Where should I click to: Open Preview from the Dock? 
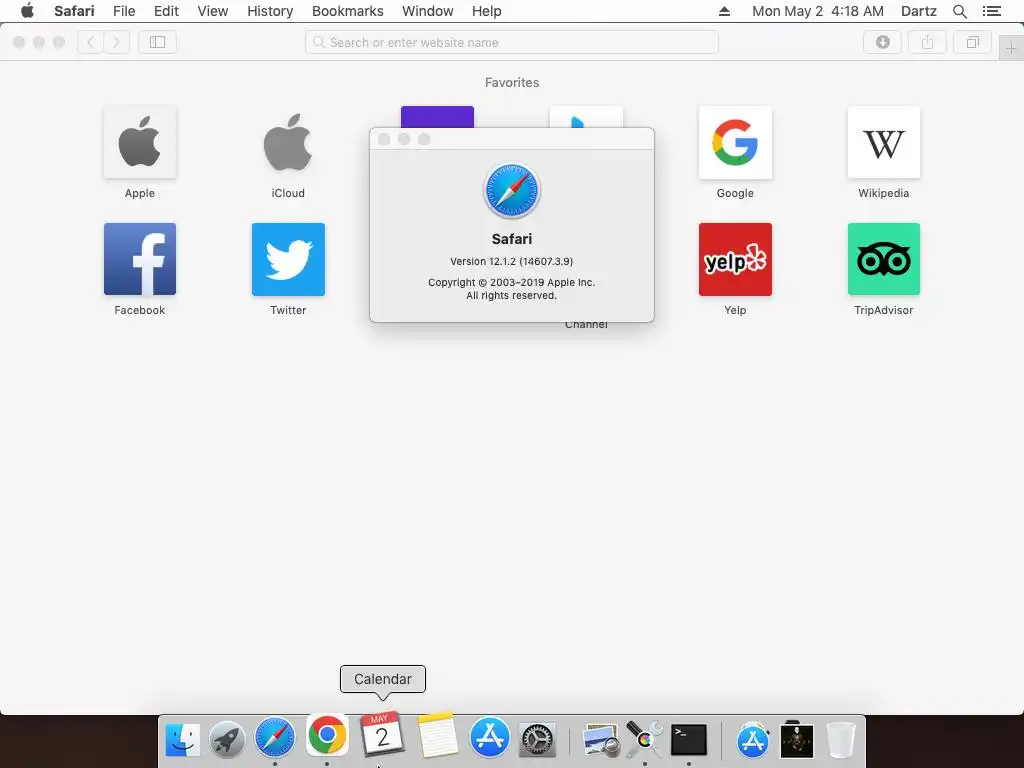tap(600, 741)
